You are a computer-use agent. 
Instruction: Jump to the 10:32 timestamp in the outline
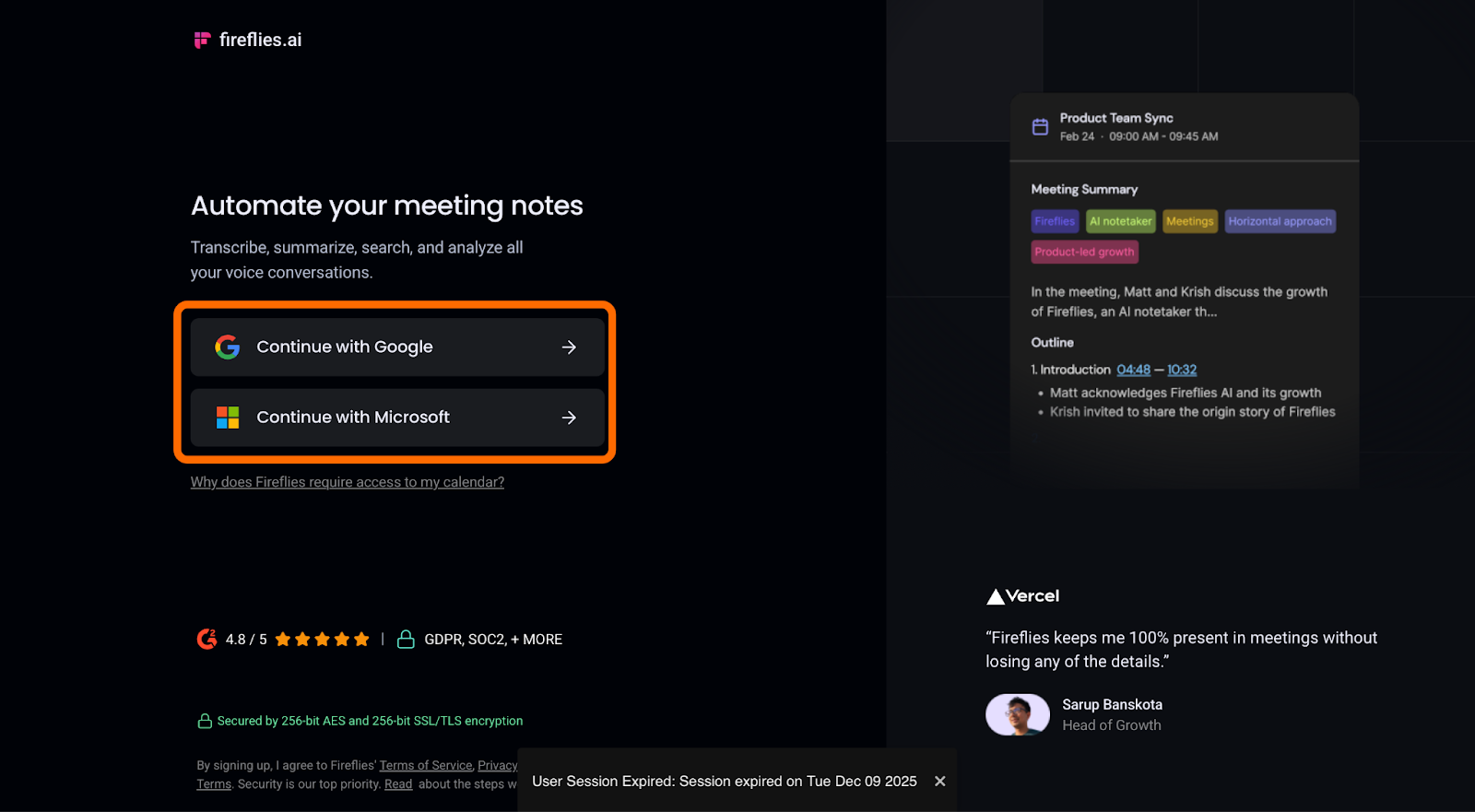(x=1182, y=370)
